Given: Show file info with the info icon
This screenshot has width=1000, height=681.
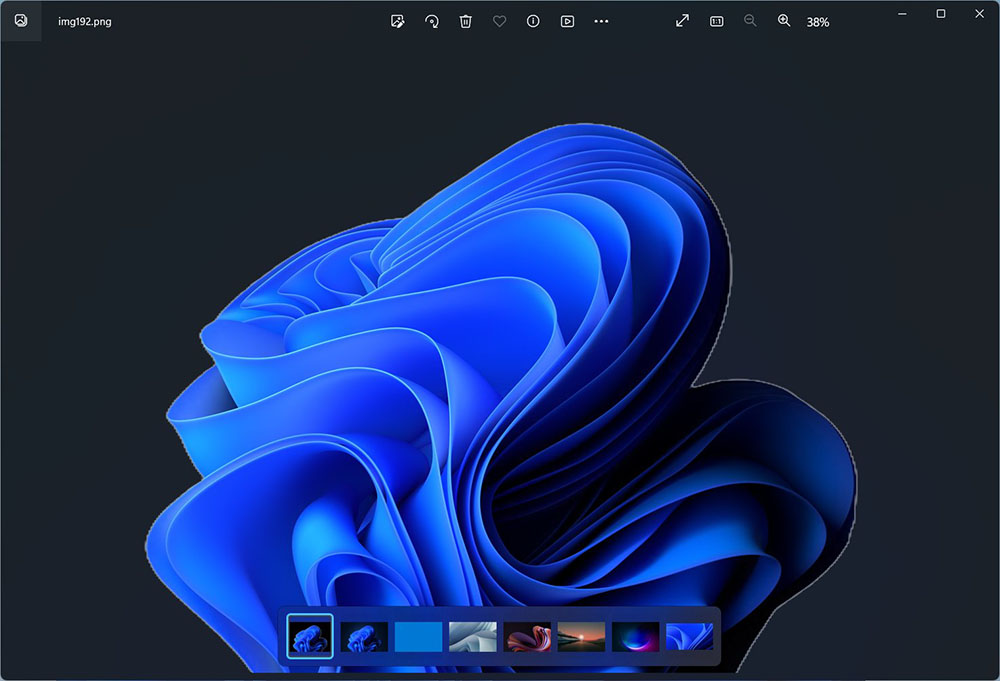Looking at the screenshot, I should pos(533,21).
